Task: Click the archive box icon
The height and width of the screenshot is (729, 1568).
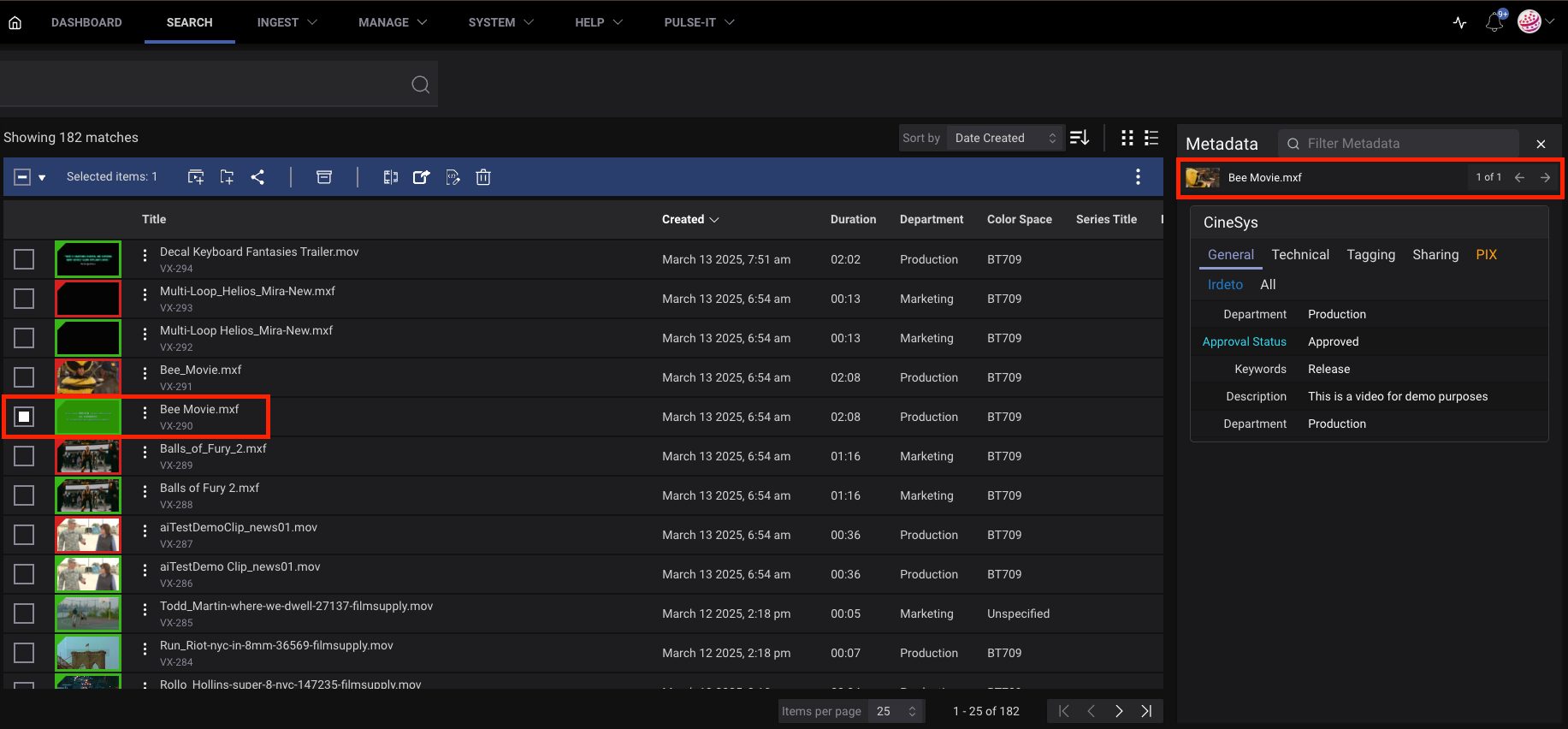Action: [x=324, y=177]
